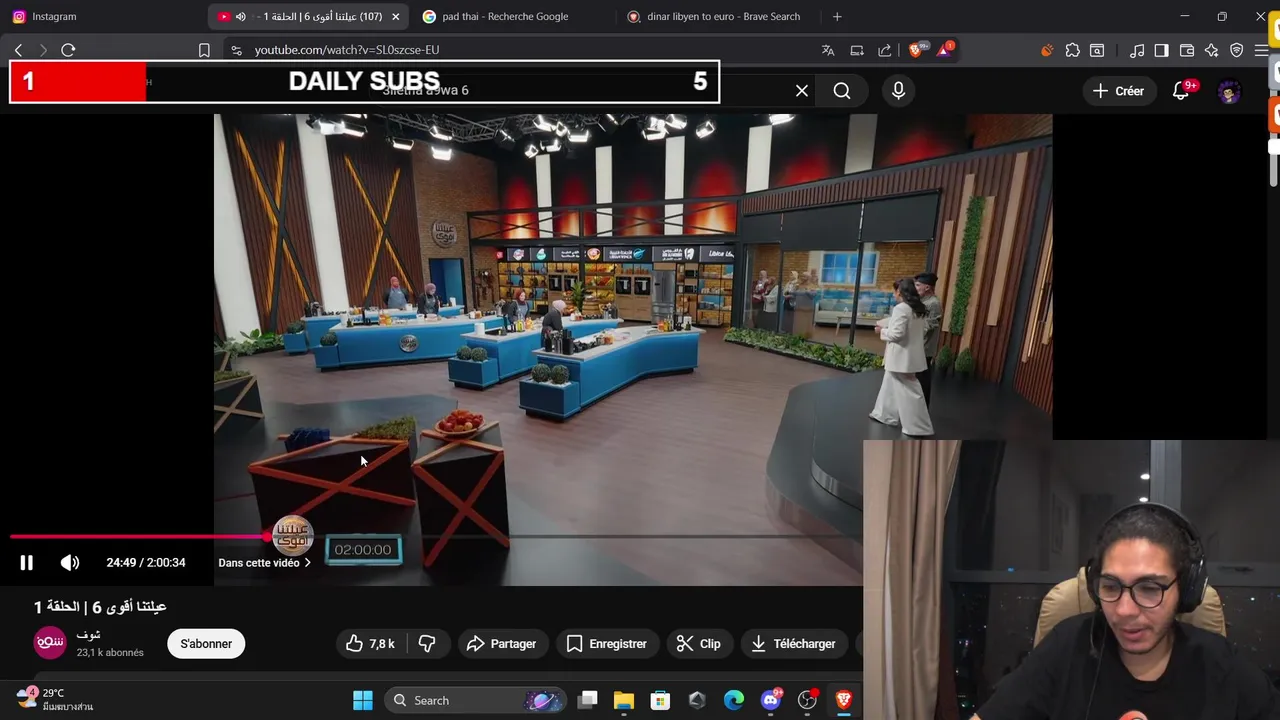
Task: Subscribe with S'abonner button
Action: (x=206, y=644)
